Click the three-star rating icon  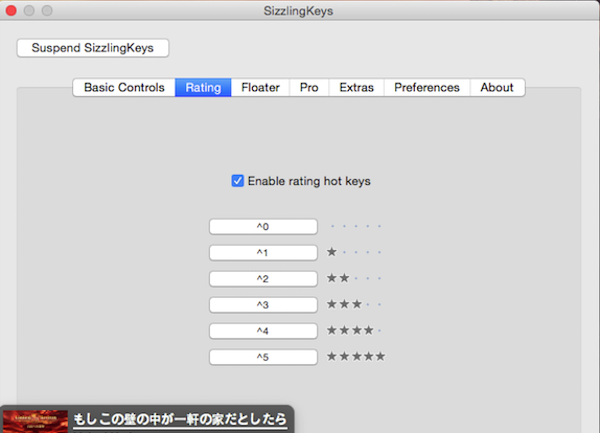[355, 304]
